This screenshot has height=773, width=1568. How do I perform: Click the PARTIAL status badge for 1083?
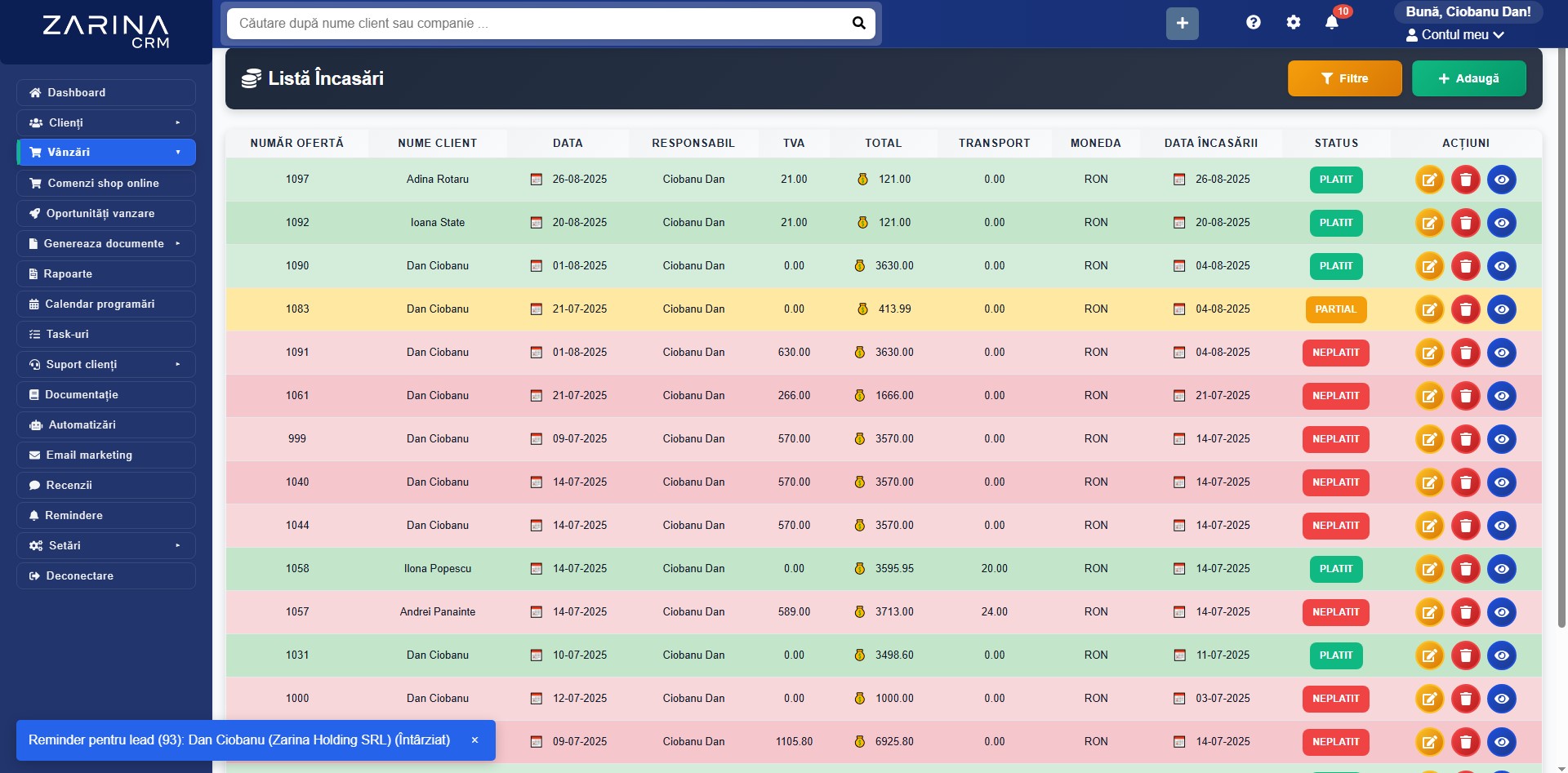coord(1336,309)
